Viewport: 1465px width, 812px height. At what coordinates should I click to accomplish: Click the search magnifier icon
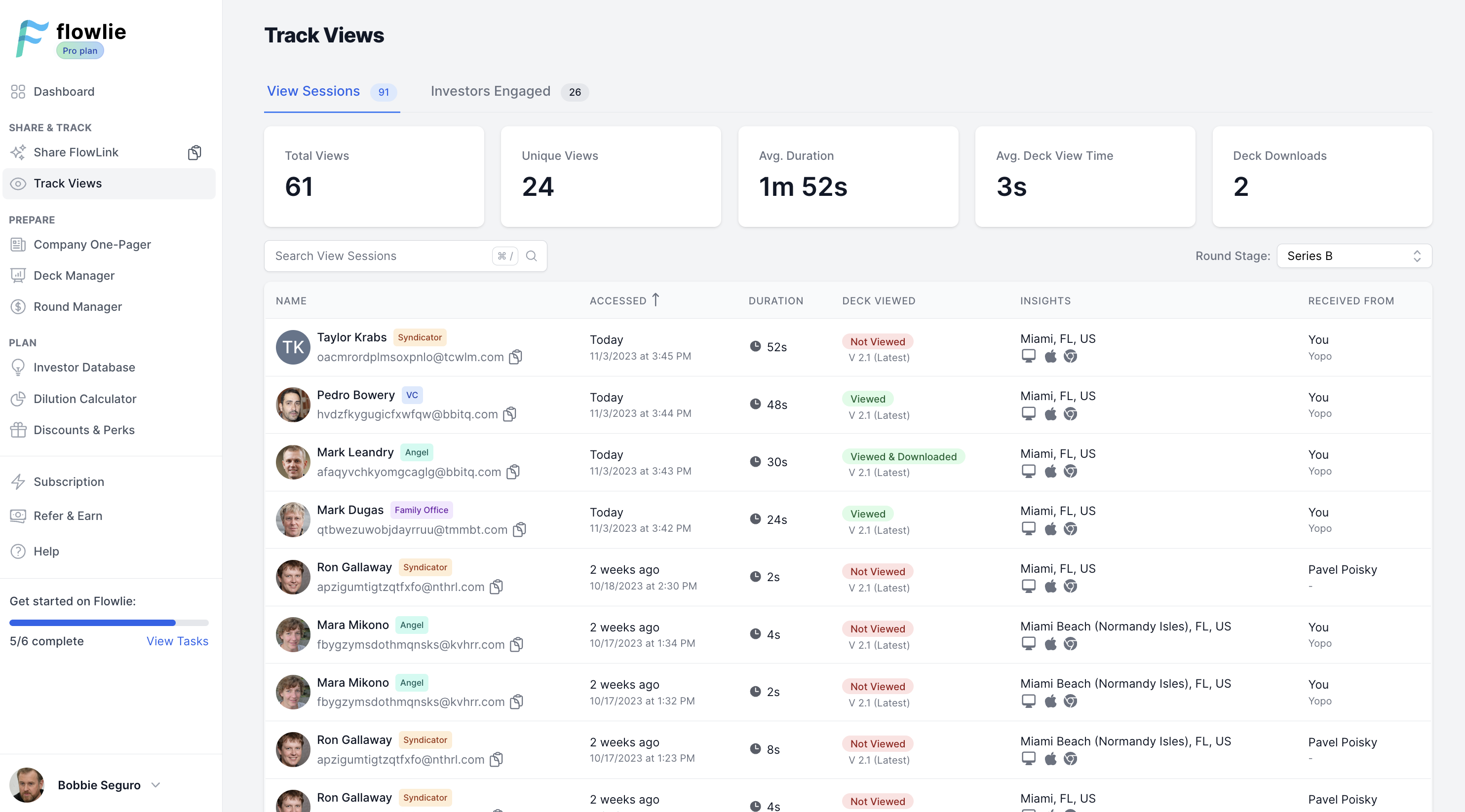click(531, 256)
